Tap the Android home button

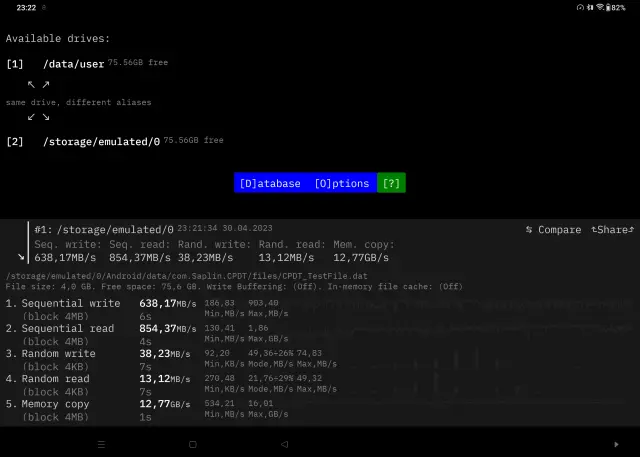click(x=193, y=443)
